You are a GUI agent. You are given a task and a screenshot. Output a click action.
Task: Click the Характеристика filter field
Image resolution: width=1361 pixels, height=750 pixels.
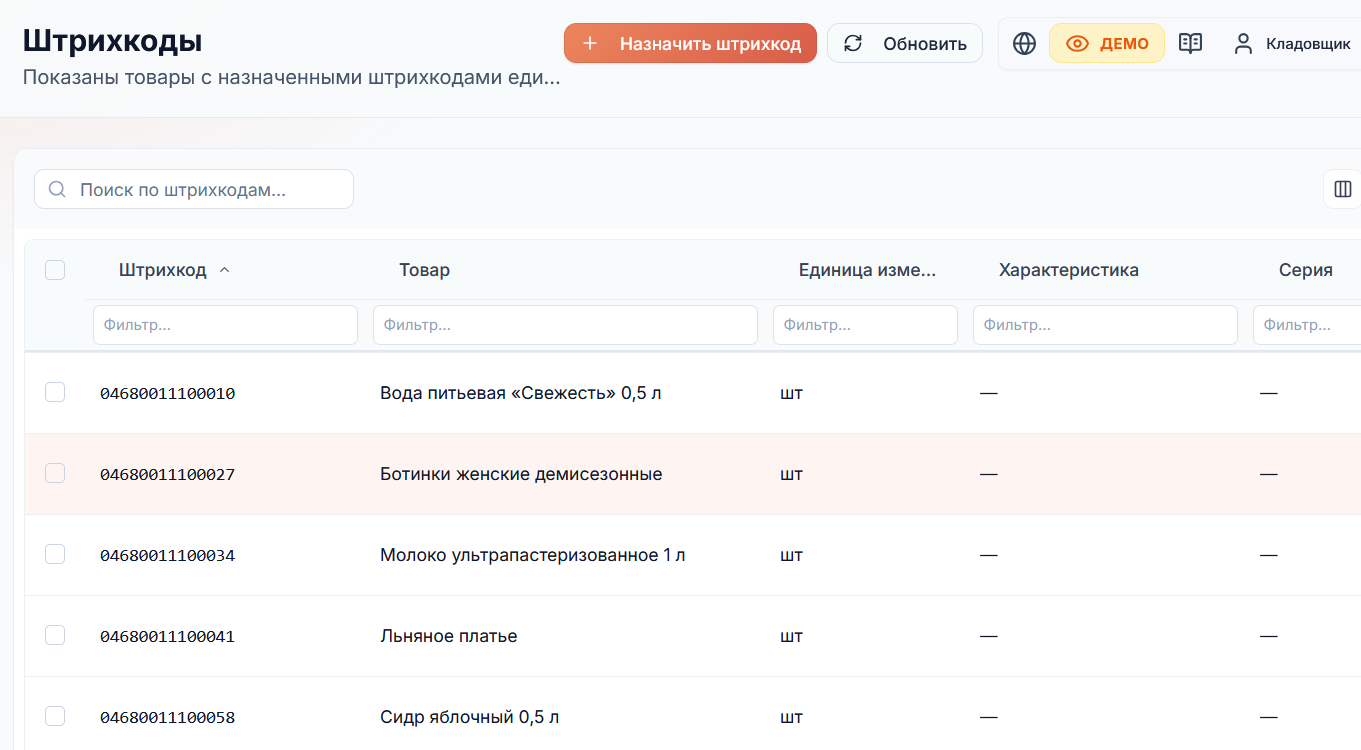tap(1105, 325)
